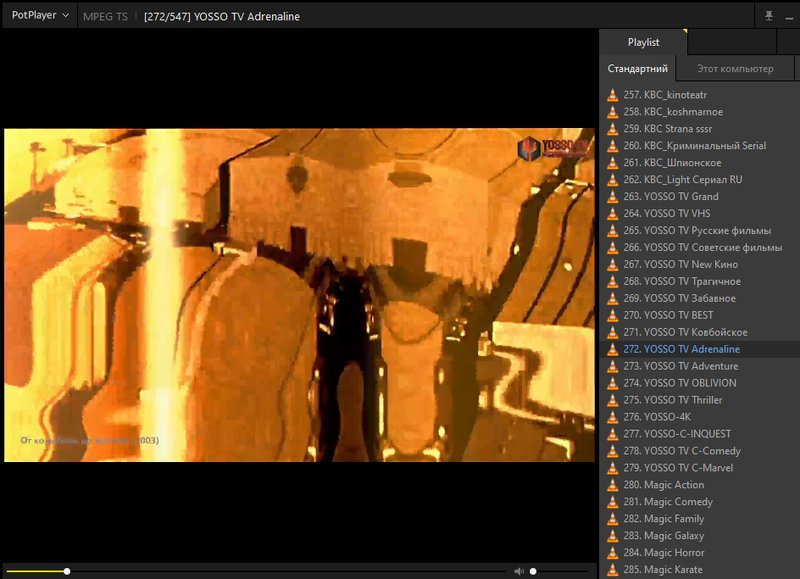The width and height of the screenshot is (800, 579).
Task: Click the cone icon beside 275. YOSSO TV Thriller
Action: pyautogui.click(x=612, y=400)
